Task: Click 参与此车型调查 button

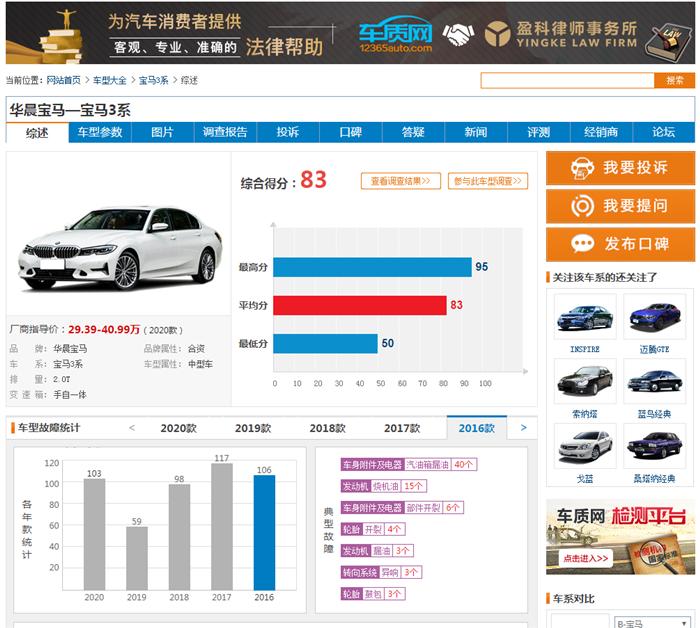Action: [488, 181]
